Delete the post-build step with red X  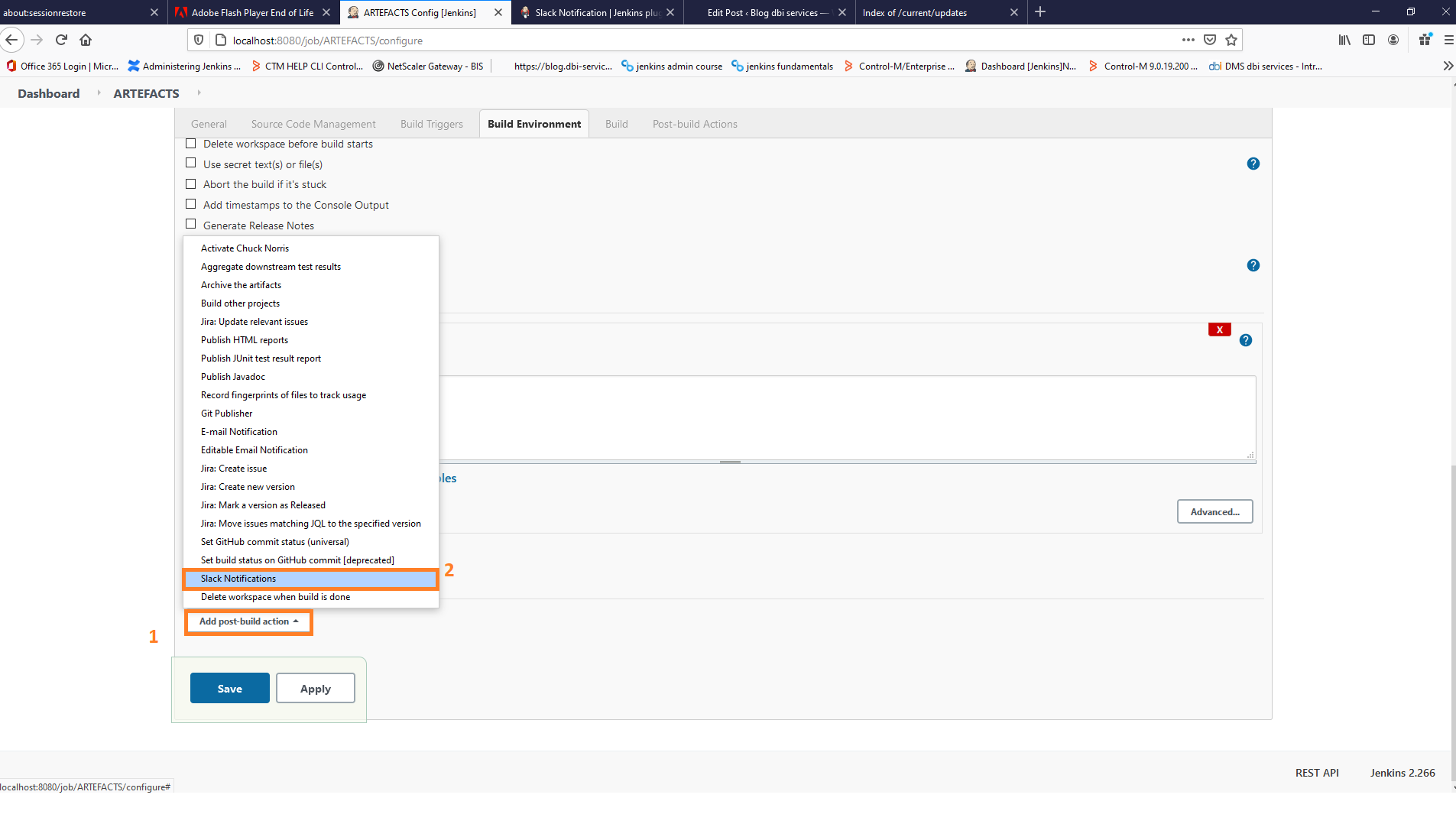pos(1219,329)
